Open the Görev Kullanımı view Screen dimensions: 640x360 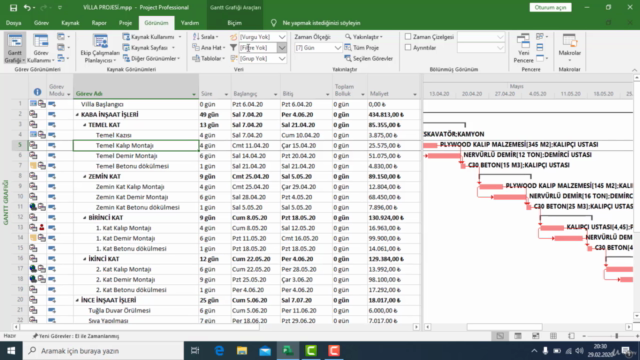pyautogui.click(x=40, y=48)
